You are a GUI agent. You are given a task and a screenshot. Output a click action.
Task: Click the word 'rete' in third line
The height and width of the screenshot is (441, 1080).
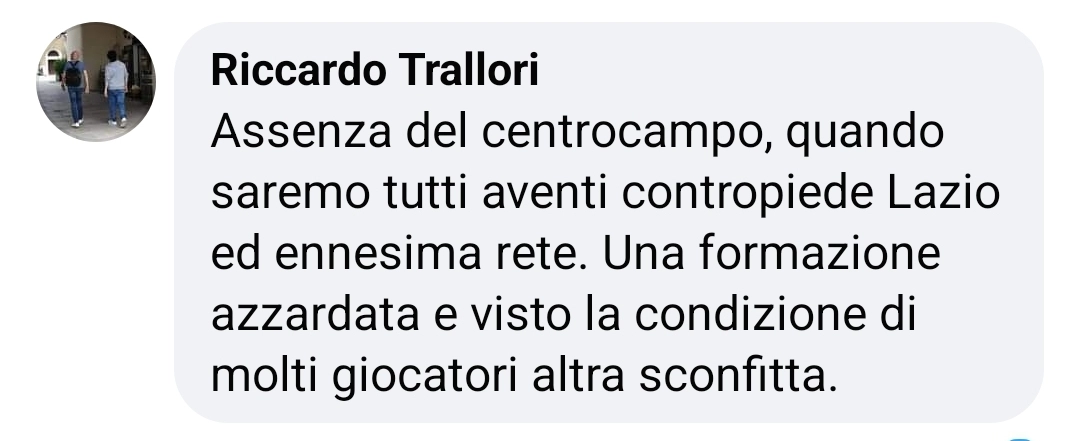[x=541, y=254]
